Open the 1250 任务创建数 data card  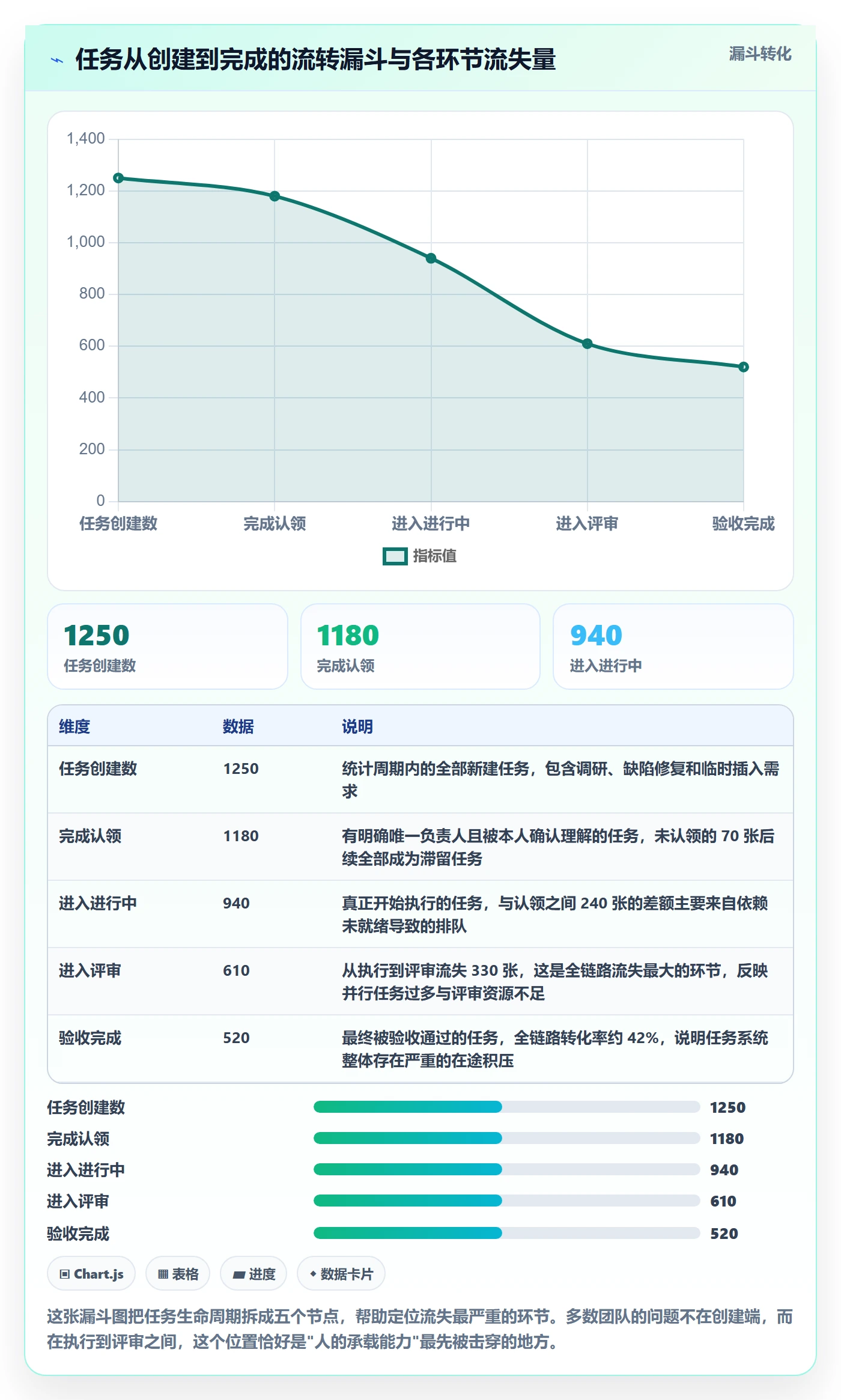click(168, 647)
